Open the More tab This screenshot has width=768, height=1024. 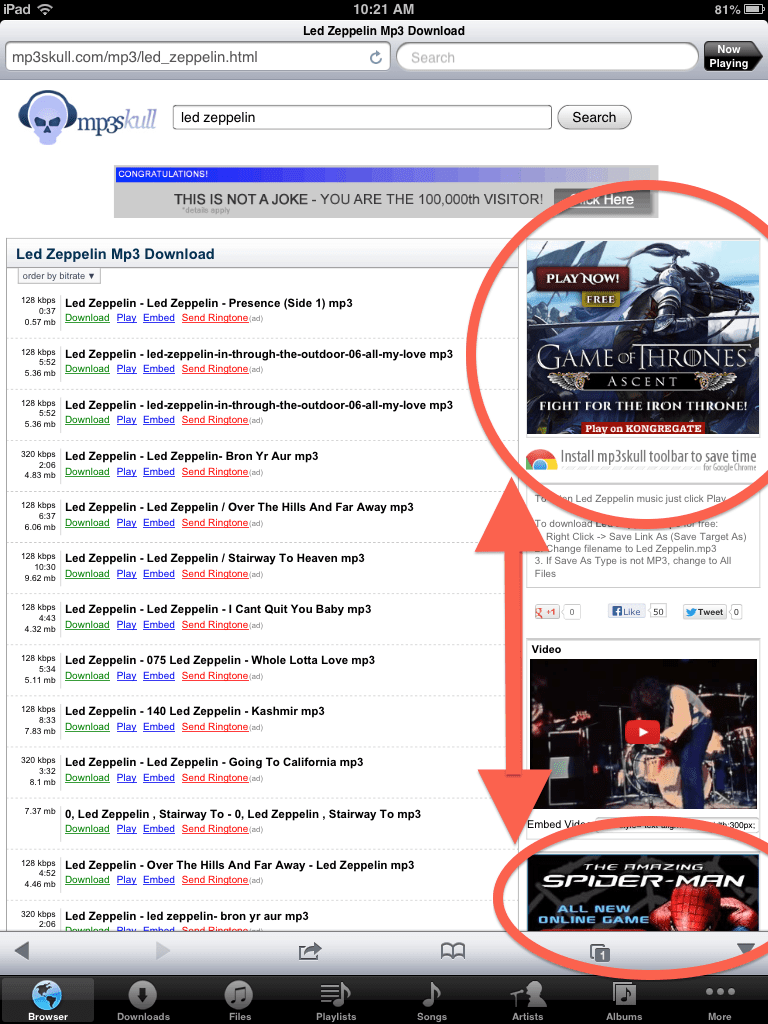(x=720, y=999)
